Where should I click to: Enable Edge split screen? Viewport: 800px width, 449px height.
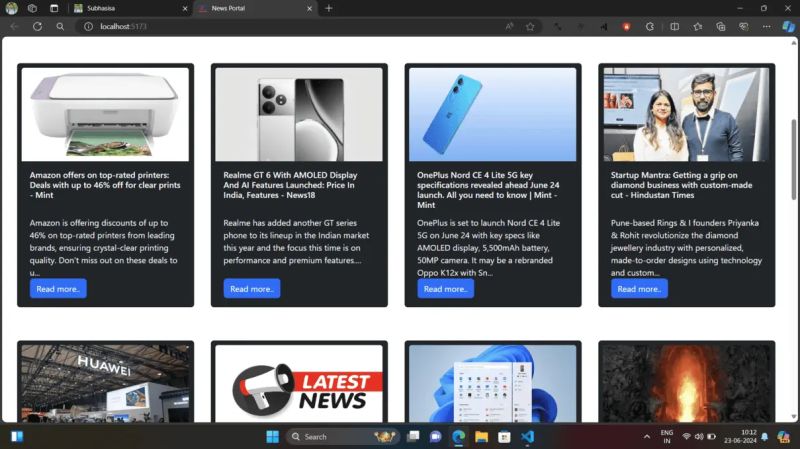(674, 27)
